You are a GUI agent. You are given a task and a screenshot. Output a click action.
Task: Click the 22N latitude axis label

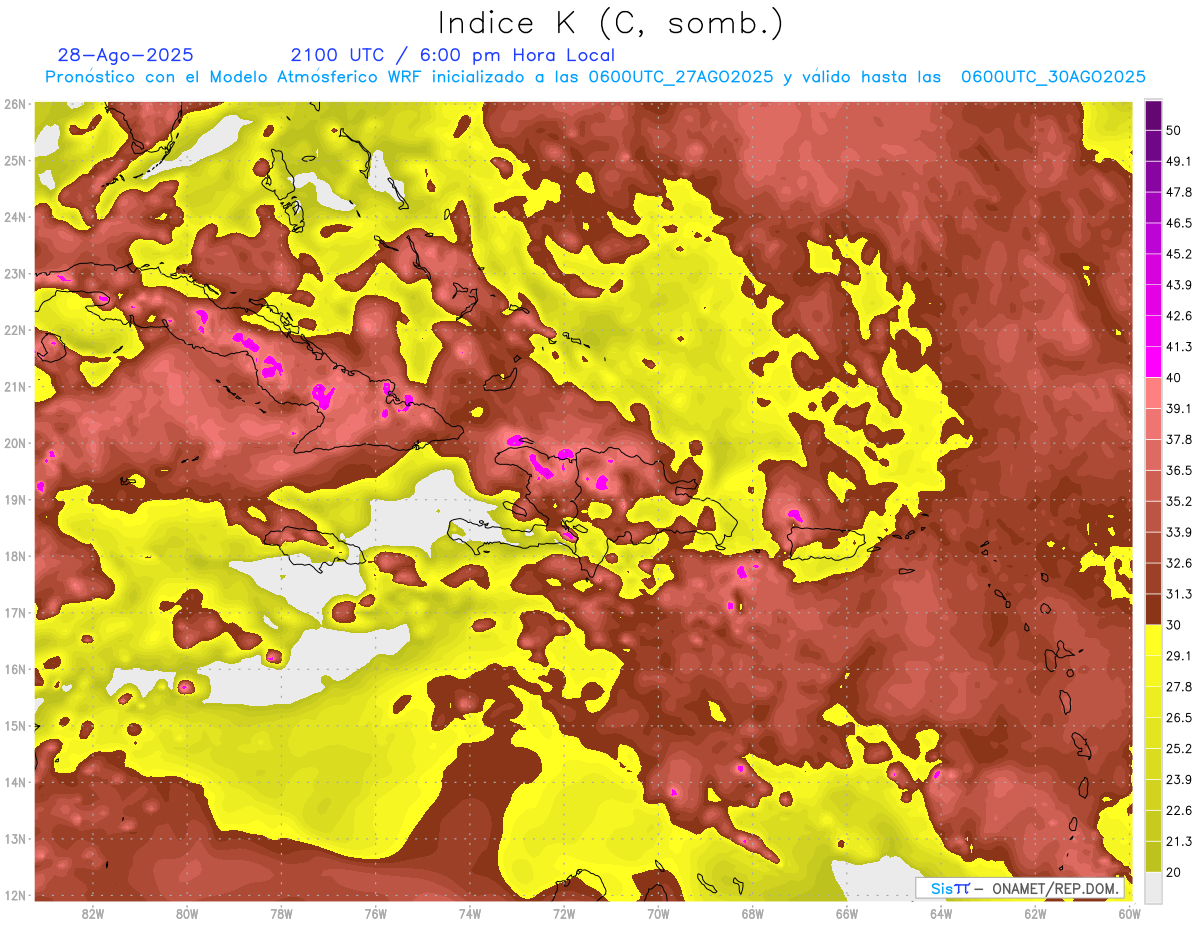tap(15, 330)
